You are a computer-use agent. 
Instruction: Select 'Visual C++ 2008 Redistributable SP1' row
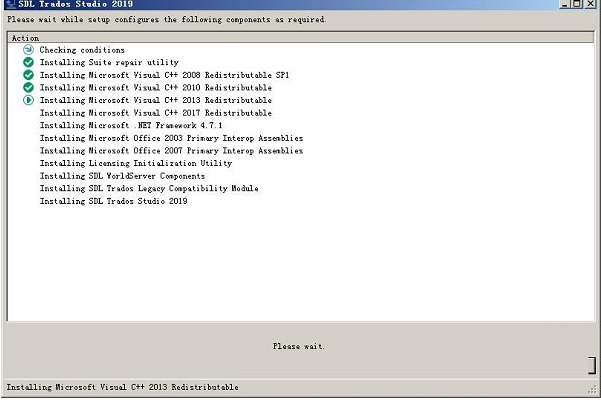pos(164,75)
